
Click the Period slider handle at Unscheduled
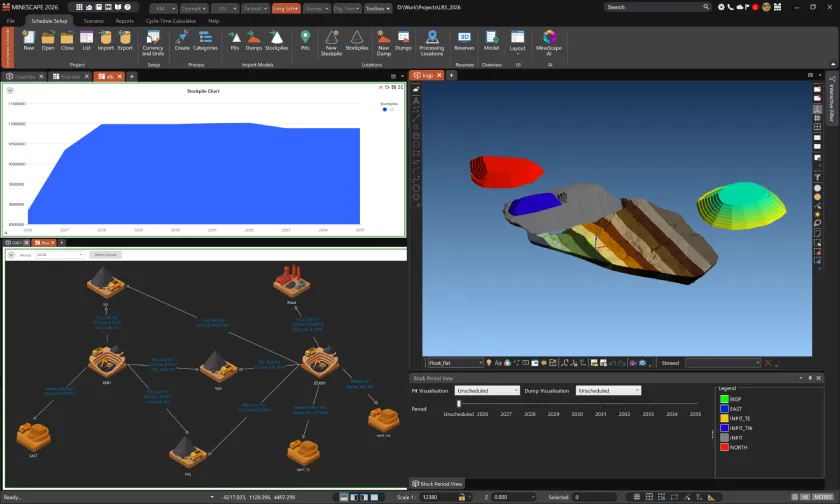[x=459, y=403]
